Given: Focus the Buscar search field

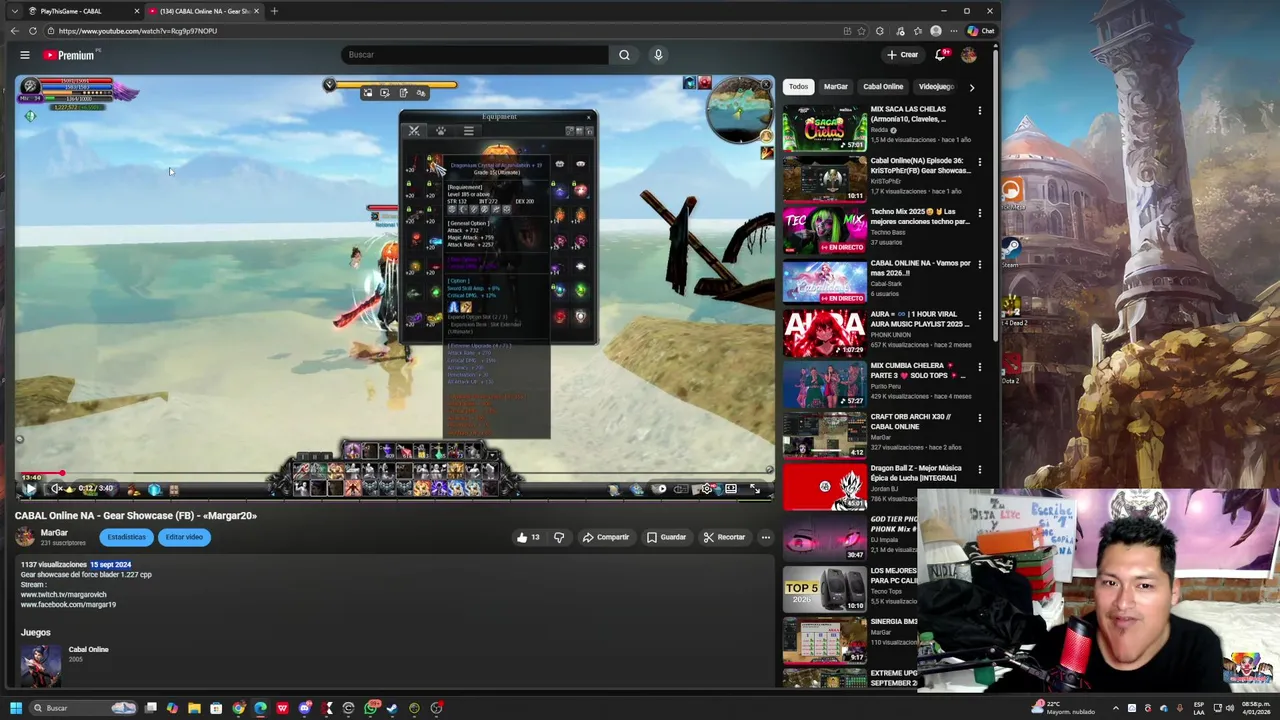Looking at the screenshot, I should [x=475, y=55].
